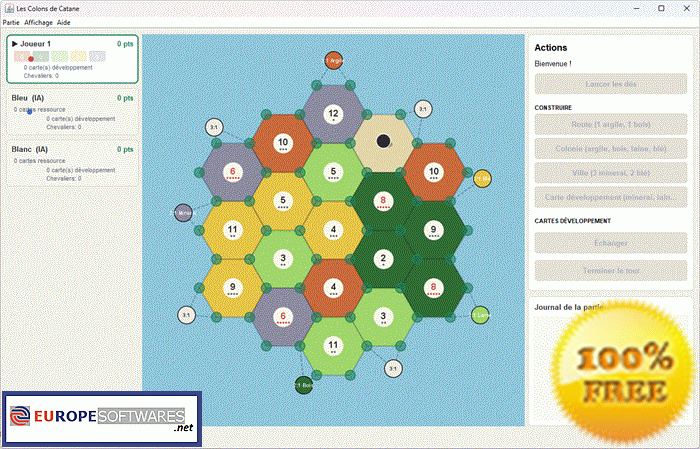Image resolution: width=700 pixels, height=449 pixels.
Task: Click the 4 token on the orange hex
Action: click(x=333, y=288)
